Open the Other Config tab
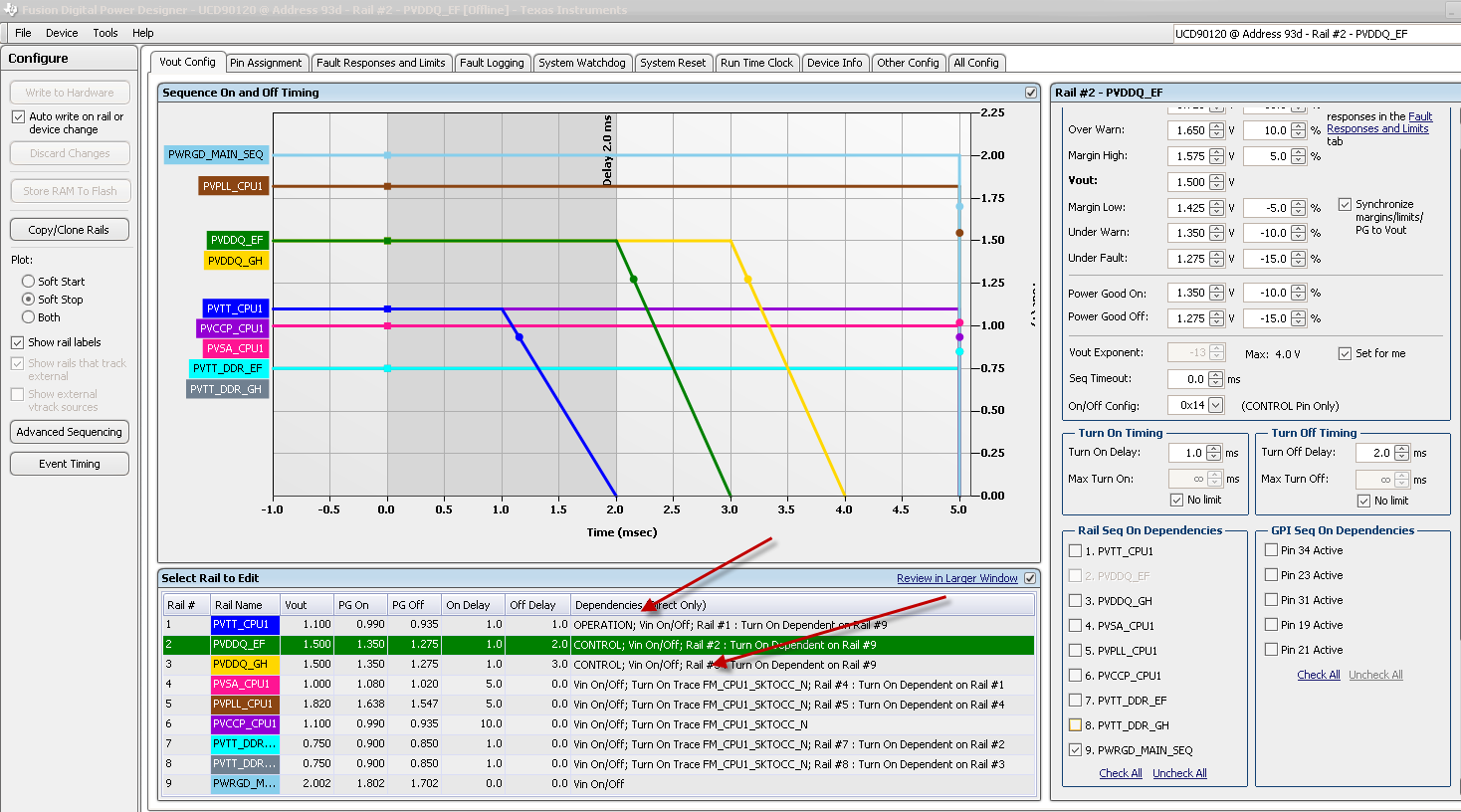This screenshot has width=1461, height=812. point(908,63)
